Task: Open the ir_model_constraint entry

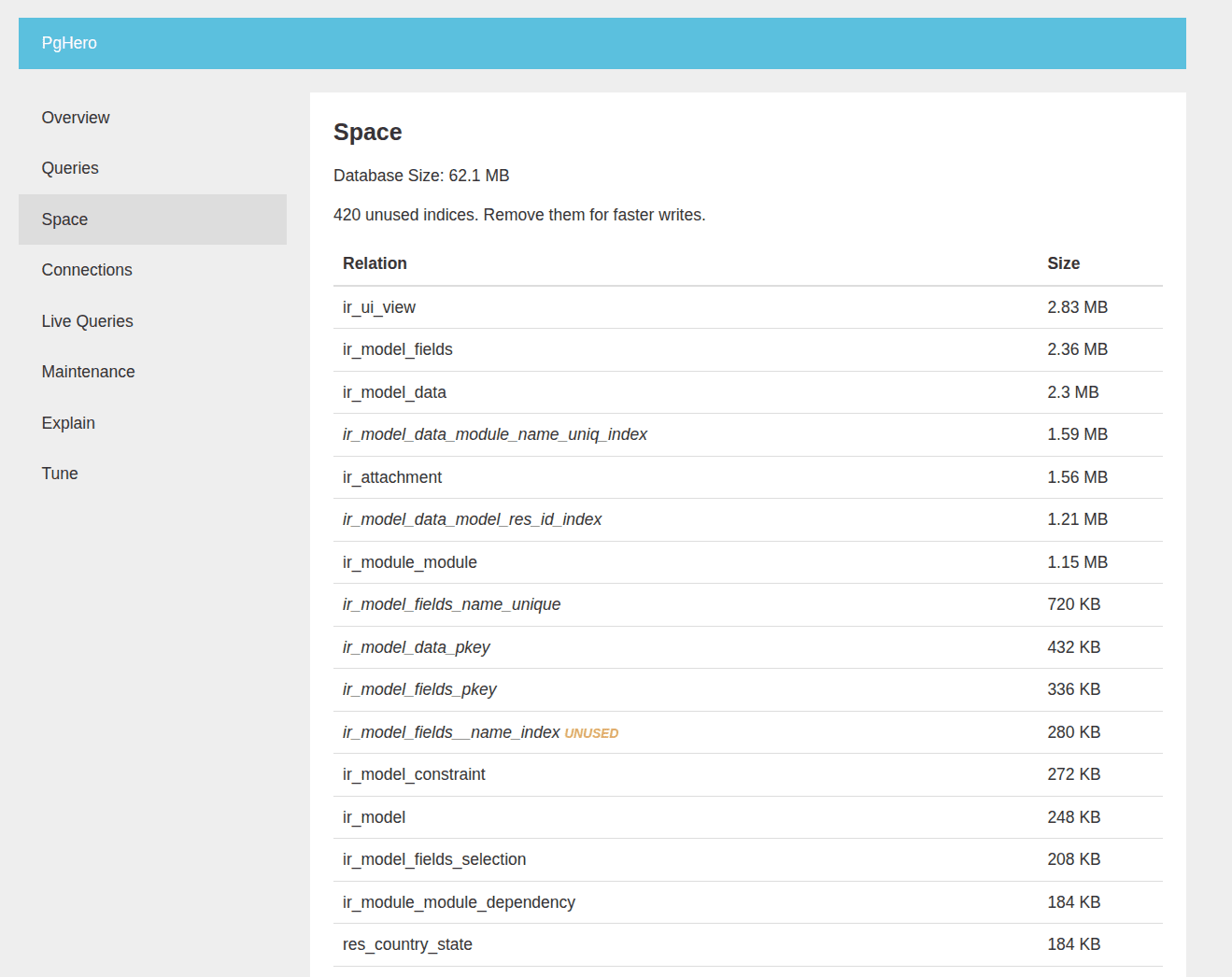Action: point(414,774)
